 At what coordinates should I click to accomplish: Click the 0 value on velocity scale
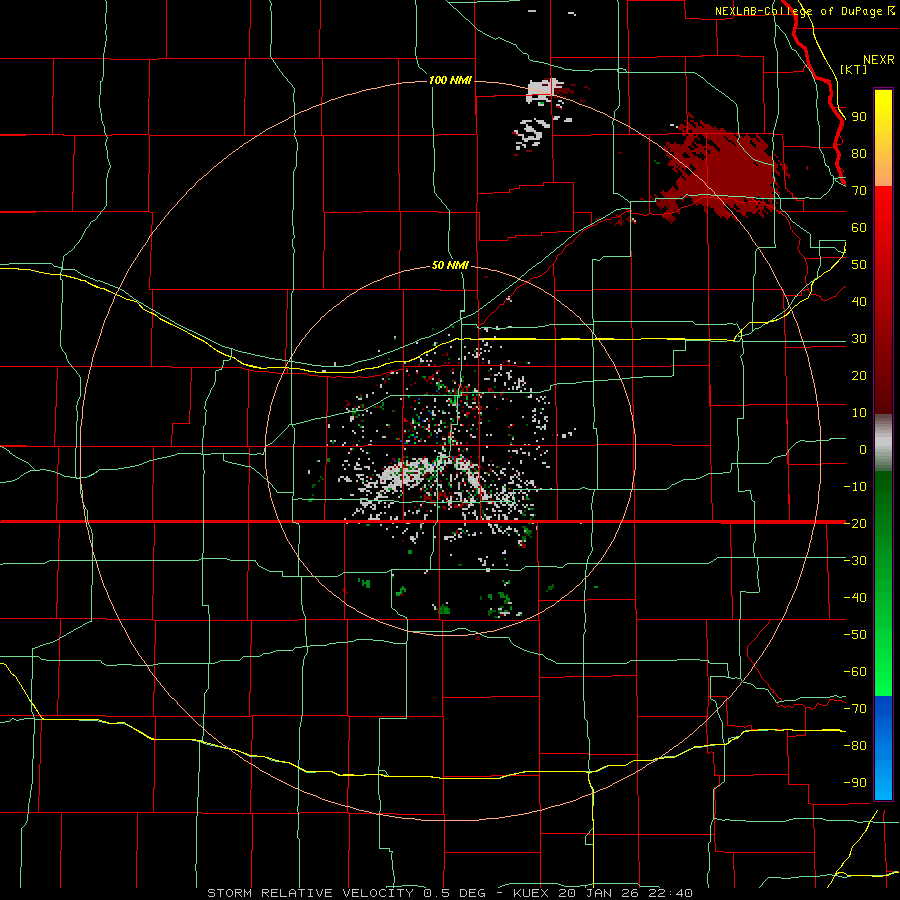tap(863, 450)
